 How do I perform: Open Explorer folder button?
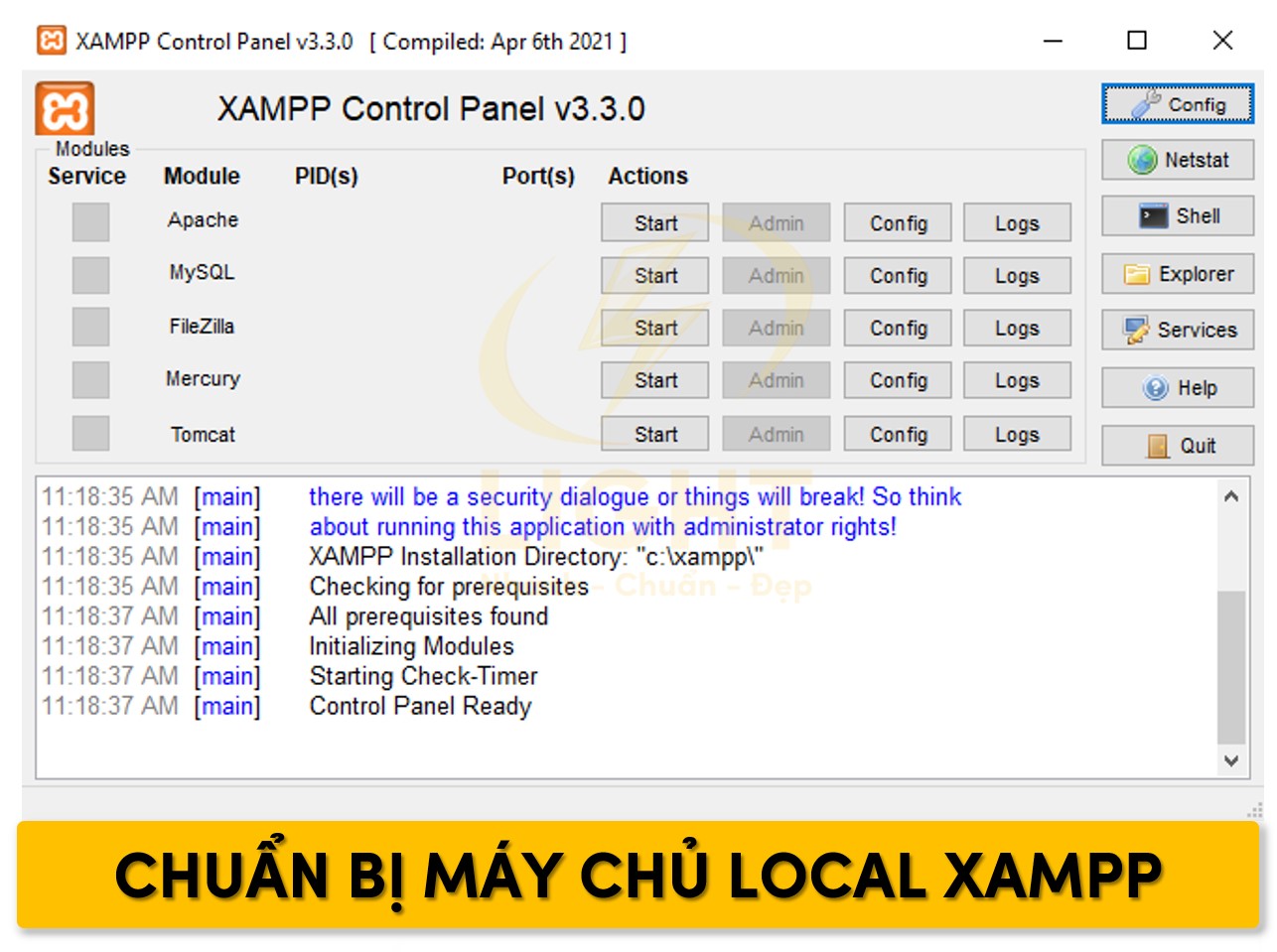[1177, 274]
